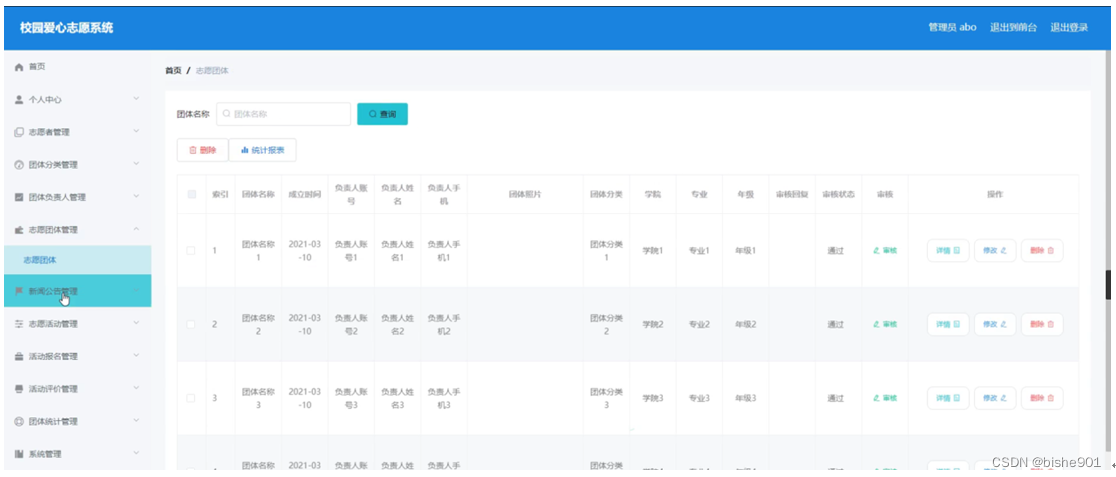
Task: Expand 活动评价管理 using its chevron
Action: pos(136,389)
